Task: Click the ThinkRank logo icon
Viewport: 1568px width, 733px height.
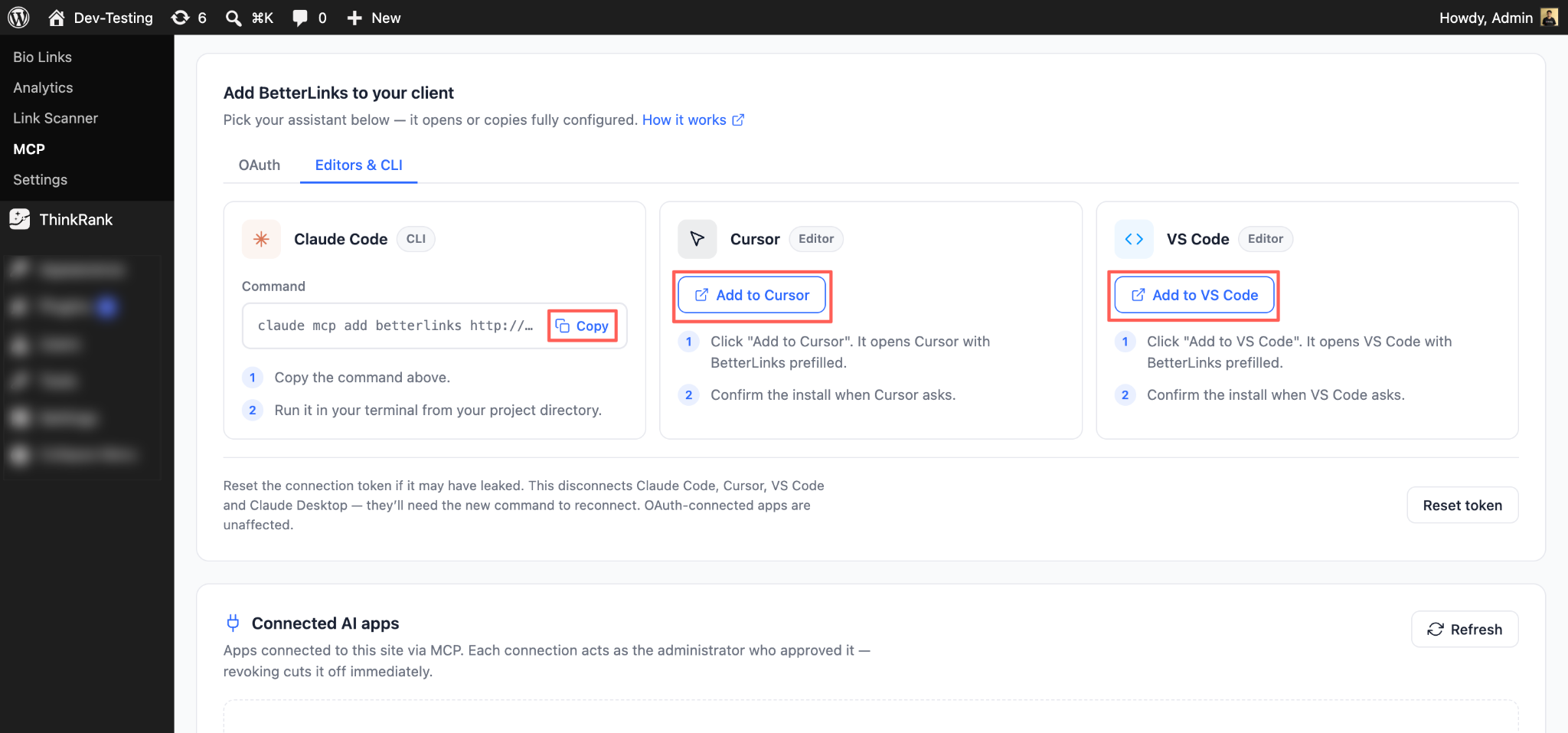Action: pyautogui.click(x=20, y=219)
